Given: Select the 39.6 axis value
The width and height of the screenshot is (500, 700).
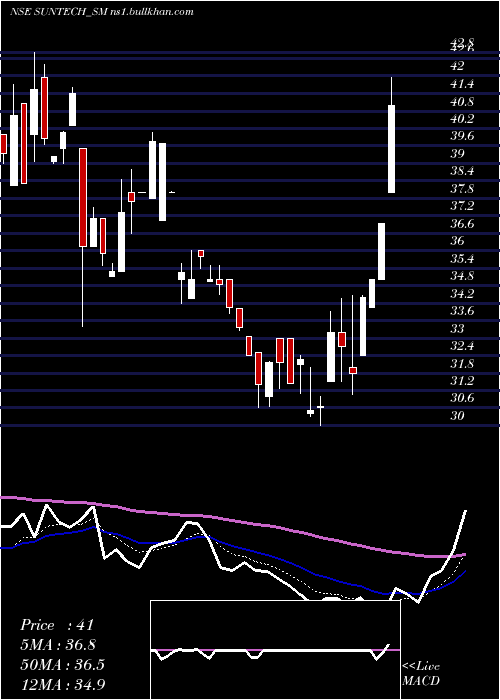Looking at the screenshot, I should pos(462,136).
